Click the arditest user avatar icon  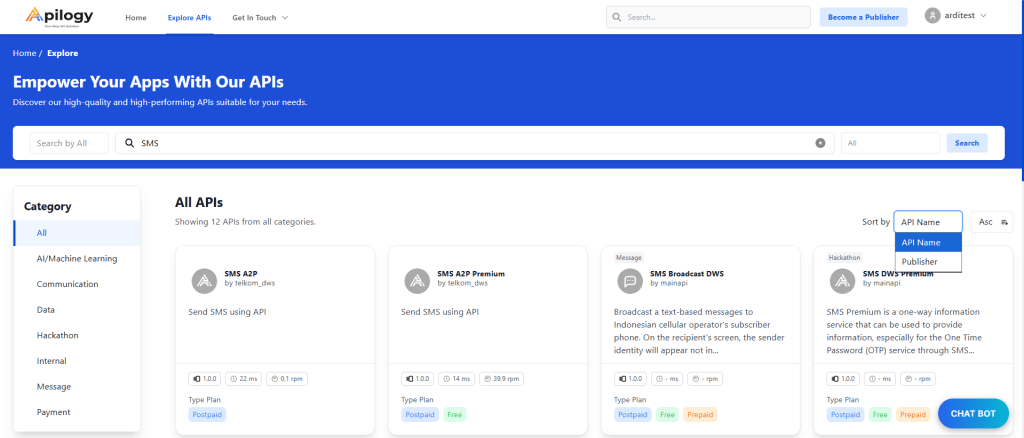[933, 16]
